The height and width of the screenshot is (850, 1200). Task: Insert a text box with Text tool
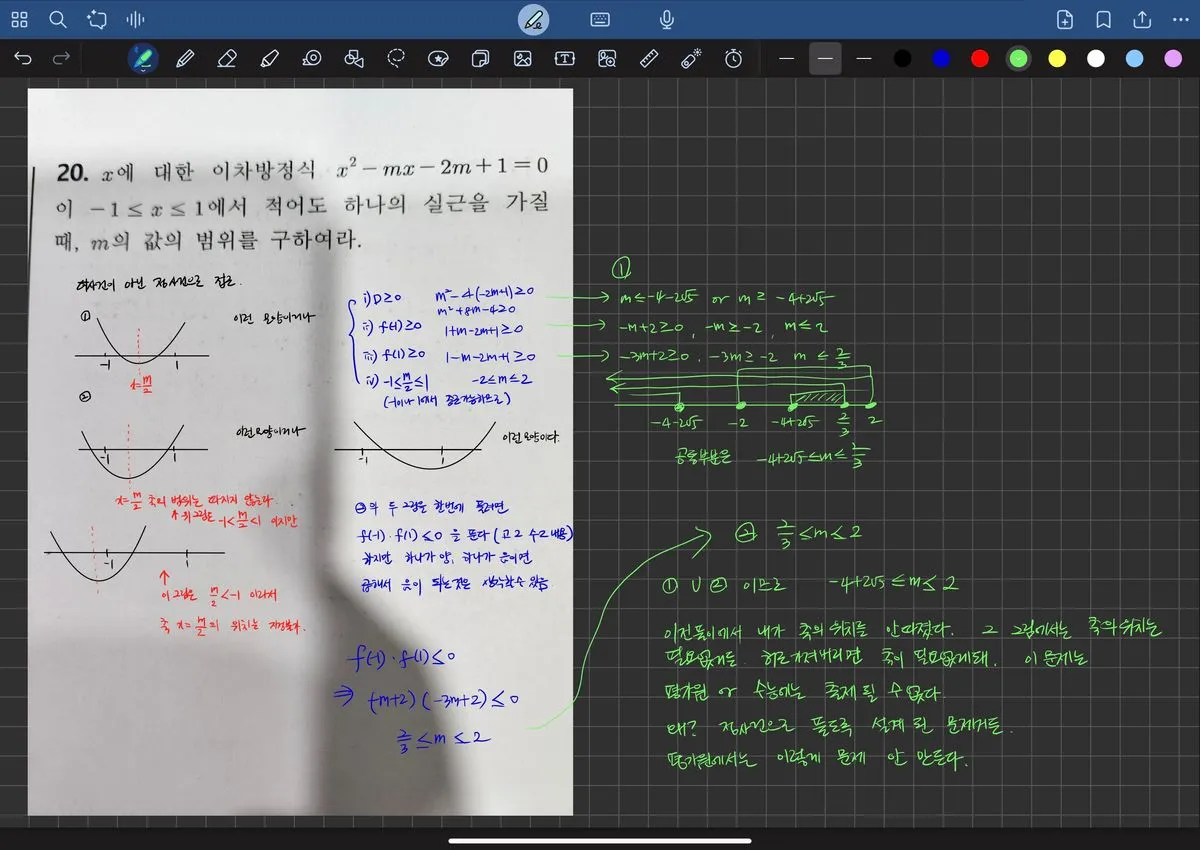565,59
